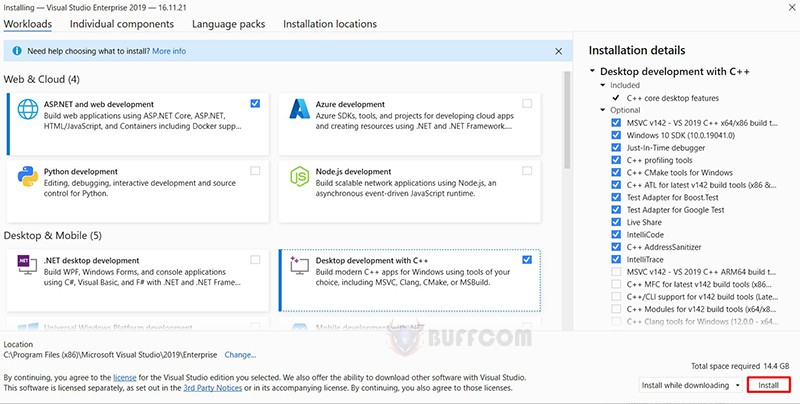Viewport: 800px width, 404px height.
Task: Click Web & Cloud (4) heading
Action: pyautogui.click(x=42, y=80)
